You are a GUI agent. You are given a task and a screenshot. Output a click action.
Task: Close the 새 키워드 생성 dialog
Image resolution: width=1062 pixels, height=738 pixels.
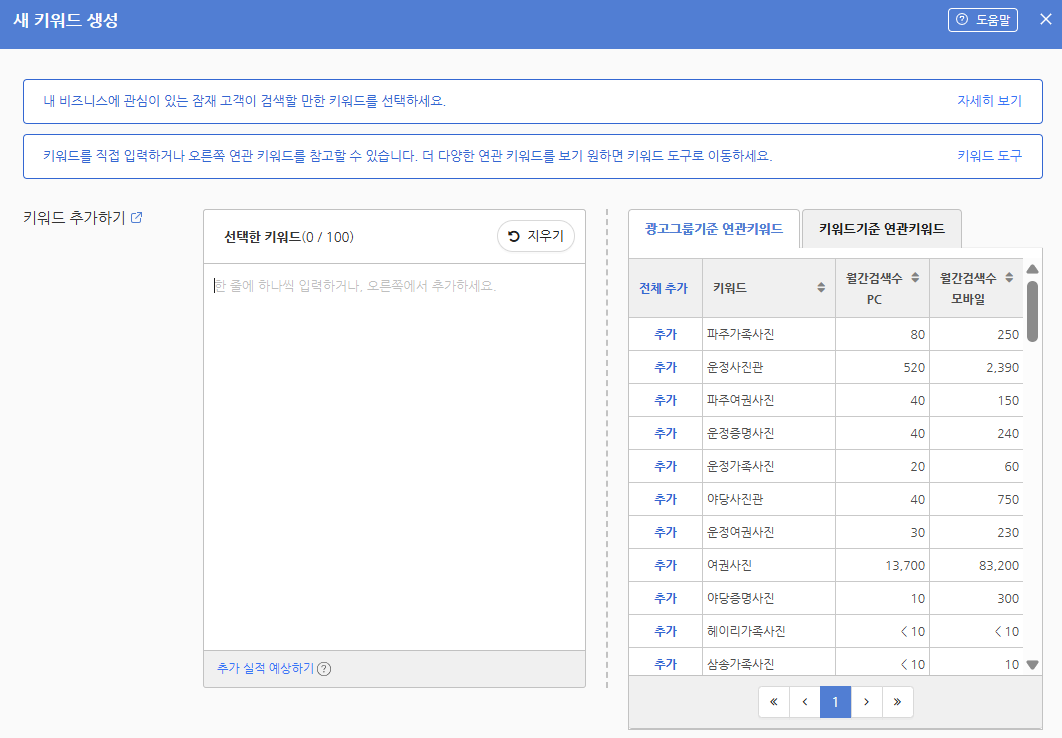tap(1045, 20)
